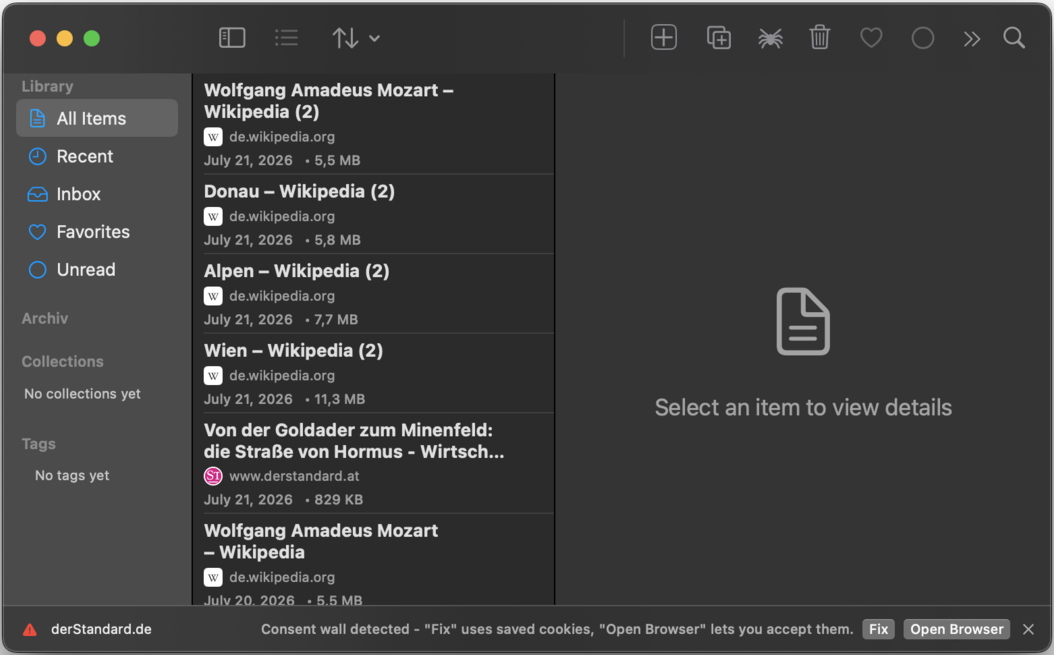The width and height of the screenshot is (1054, 655).
Task: Click the Collections section header
Action: click(63, 361)
